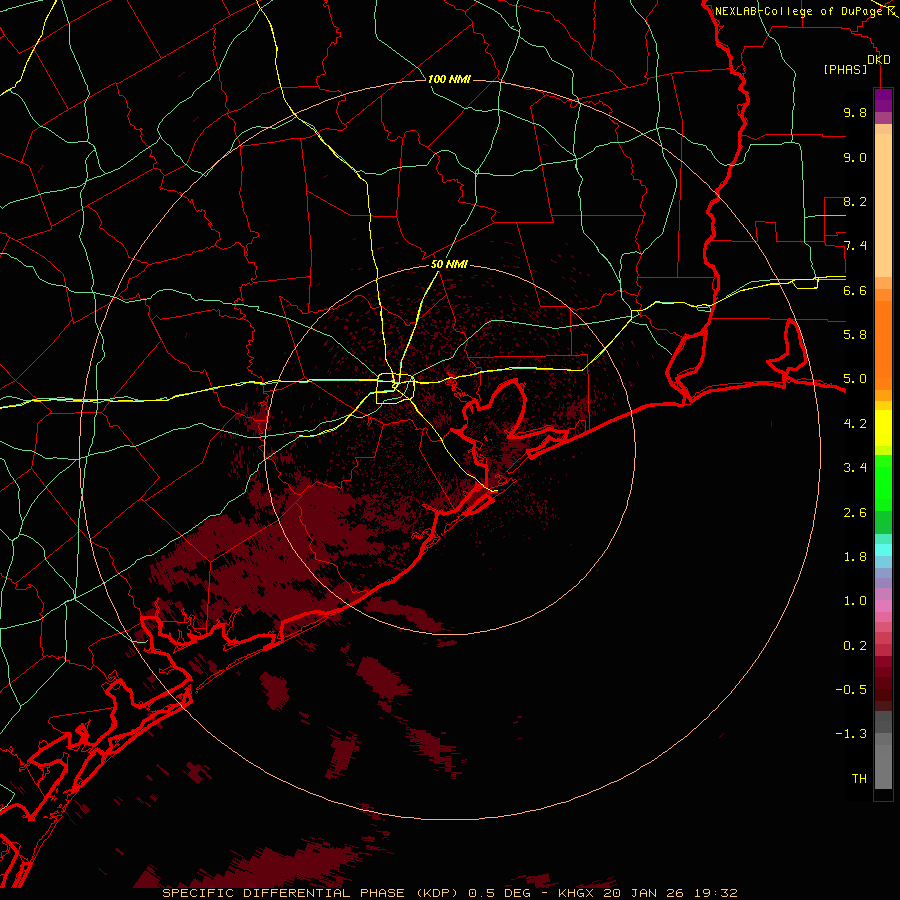Click the bright green swatch in the color bar

[x=883, y=482]
